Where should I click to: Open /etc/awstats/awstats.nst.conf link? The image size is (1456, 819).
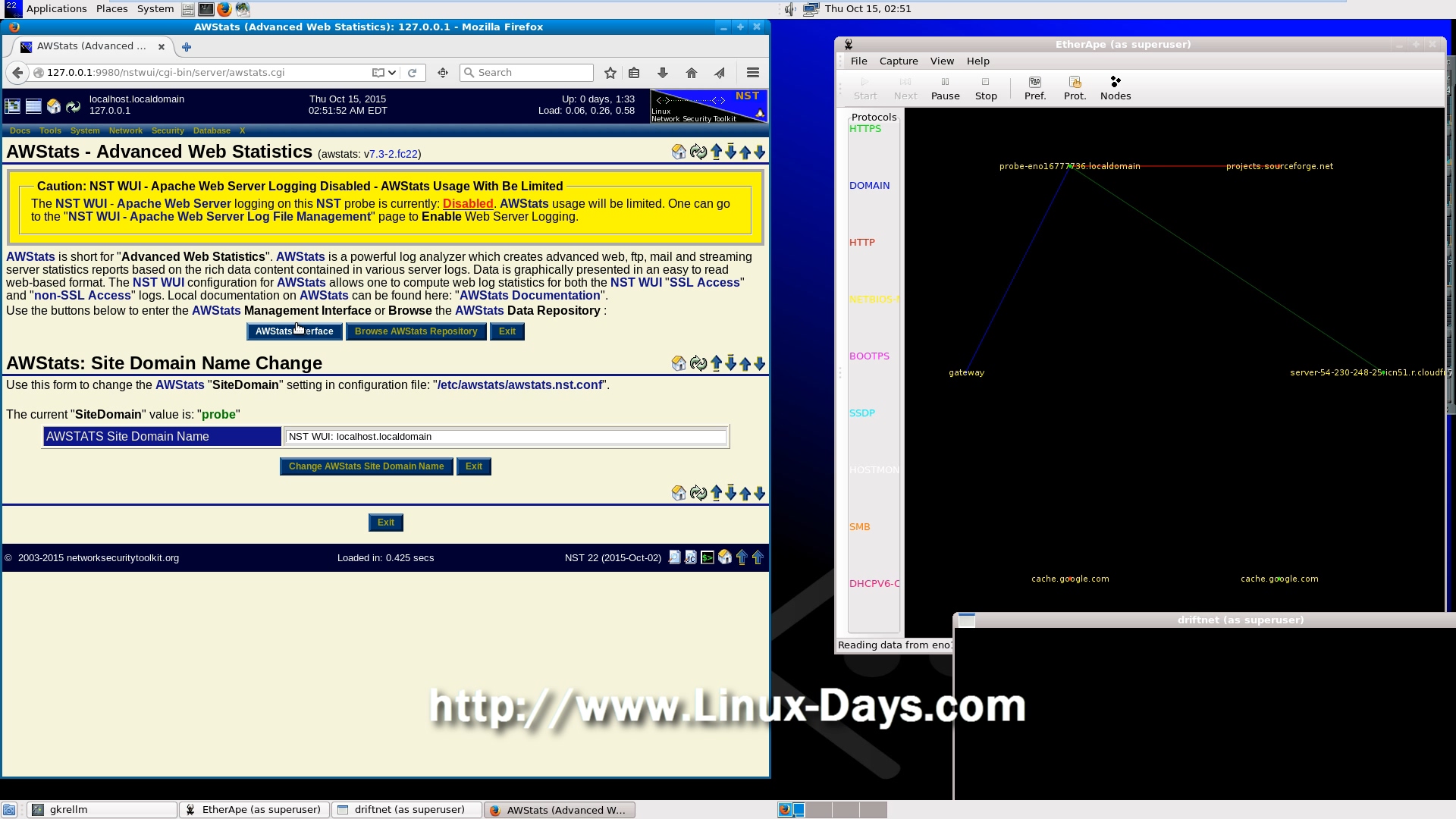pos(520,385)
